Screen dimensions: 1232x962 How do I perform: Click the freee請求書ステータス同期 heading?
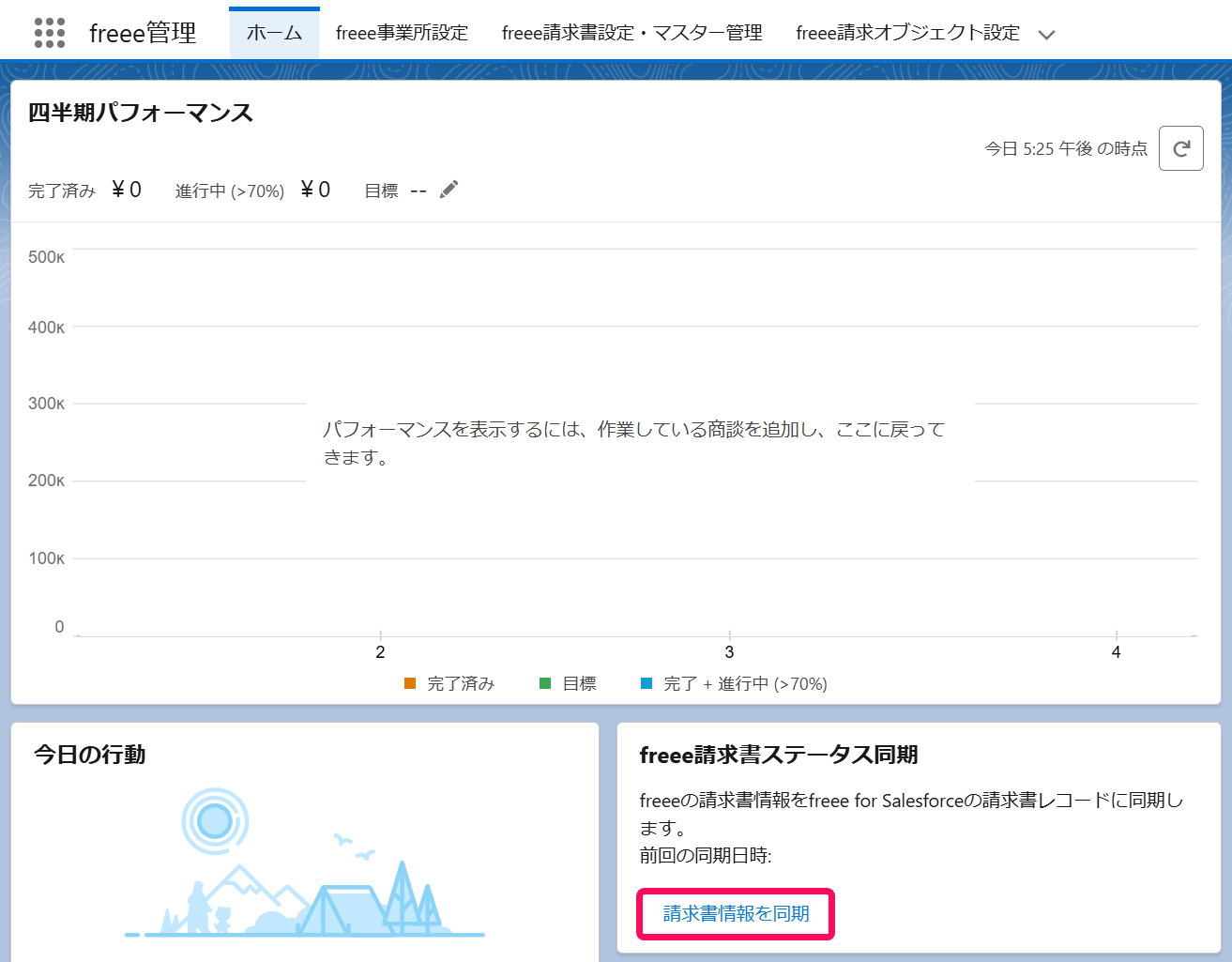click(779, 755)
